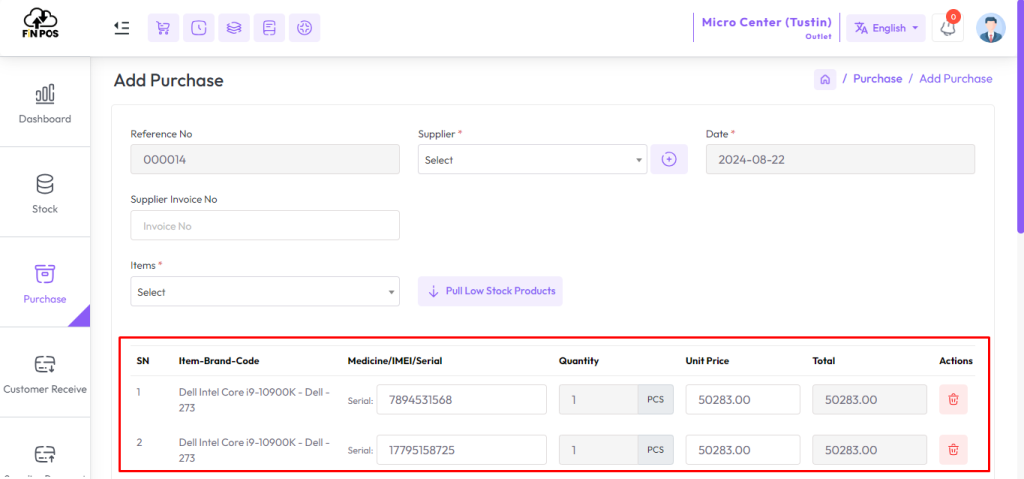Click the Date field 2024-08-22
The width and height of the screenshot is (1024, 479).
click(840, 159)
